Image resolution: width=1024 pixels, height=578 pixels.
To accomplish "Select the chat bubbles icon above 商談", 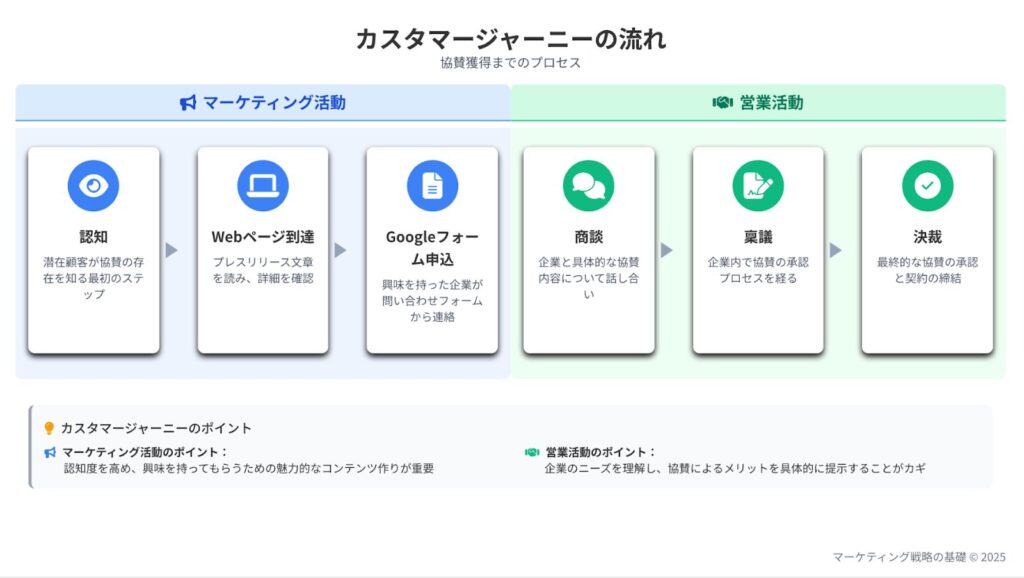I will [x=588, y=186].
